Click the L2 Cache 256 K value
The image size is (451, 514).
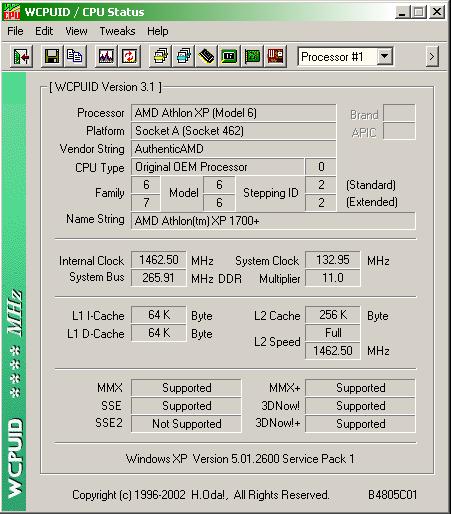click(333, 315)
